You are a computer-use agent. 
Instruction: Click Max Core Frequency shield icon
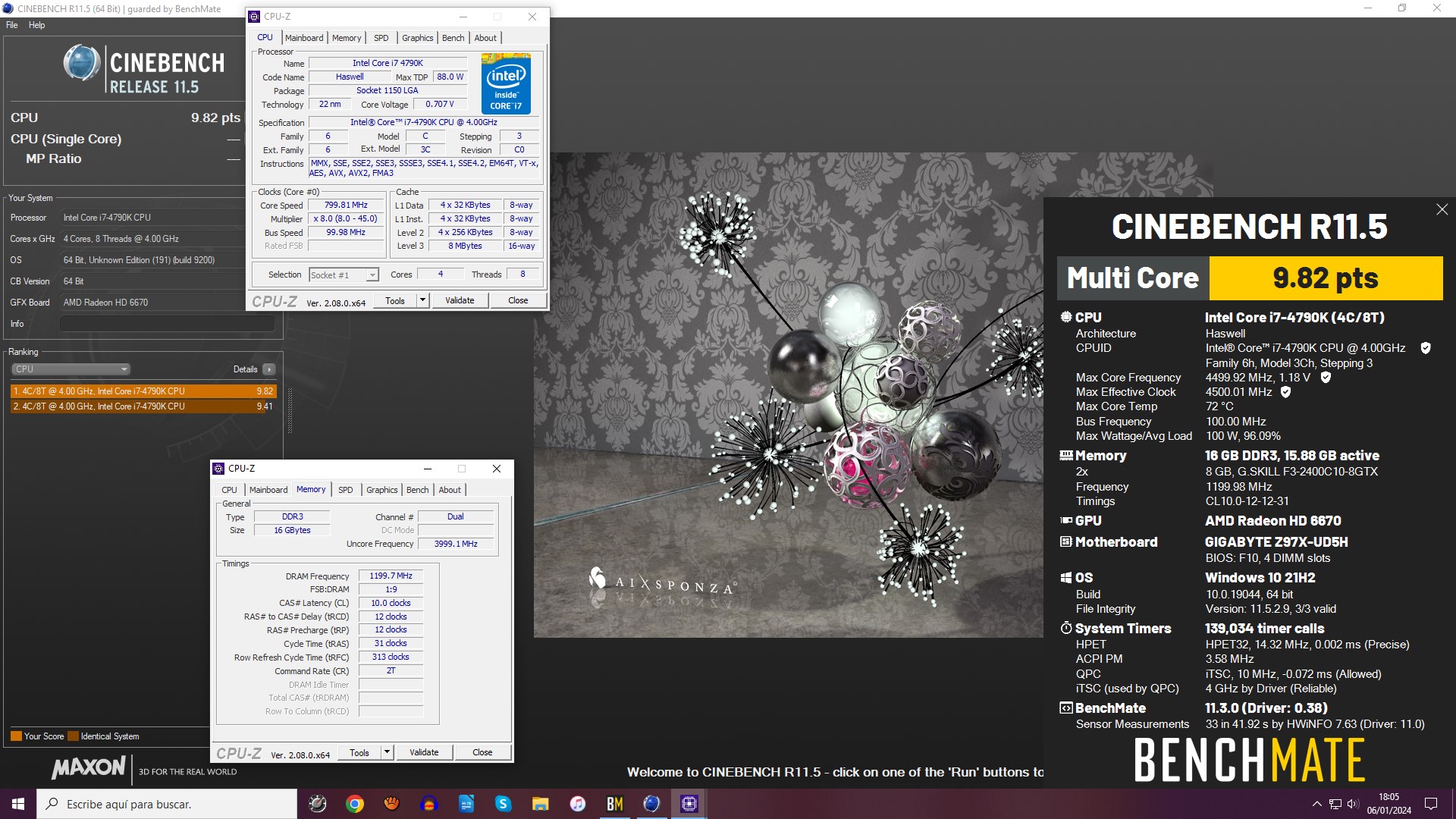point(1326,377)
